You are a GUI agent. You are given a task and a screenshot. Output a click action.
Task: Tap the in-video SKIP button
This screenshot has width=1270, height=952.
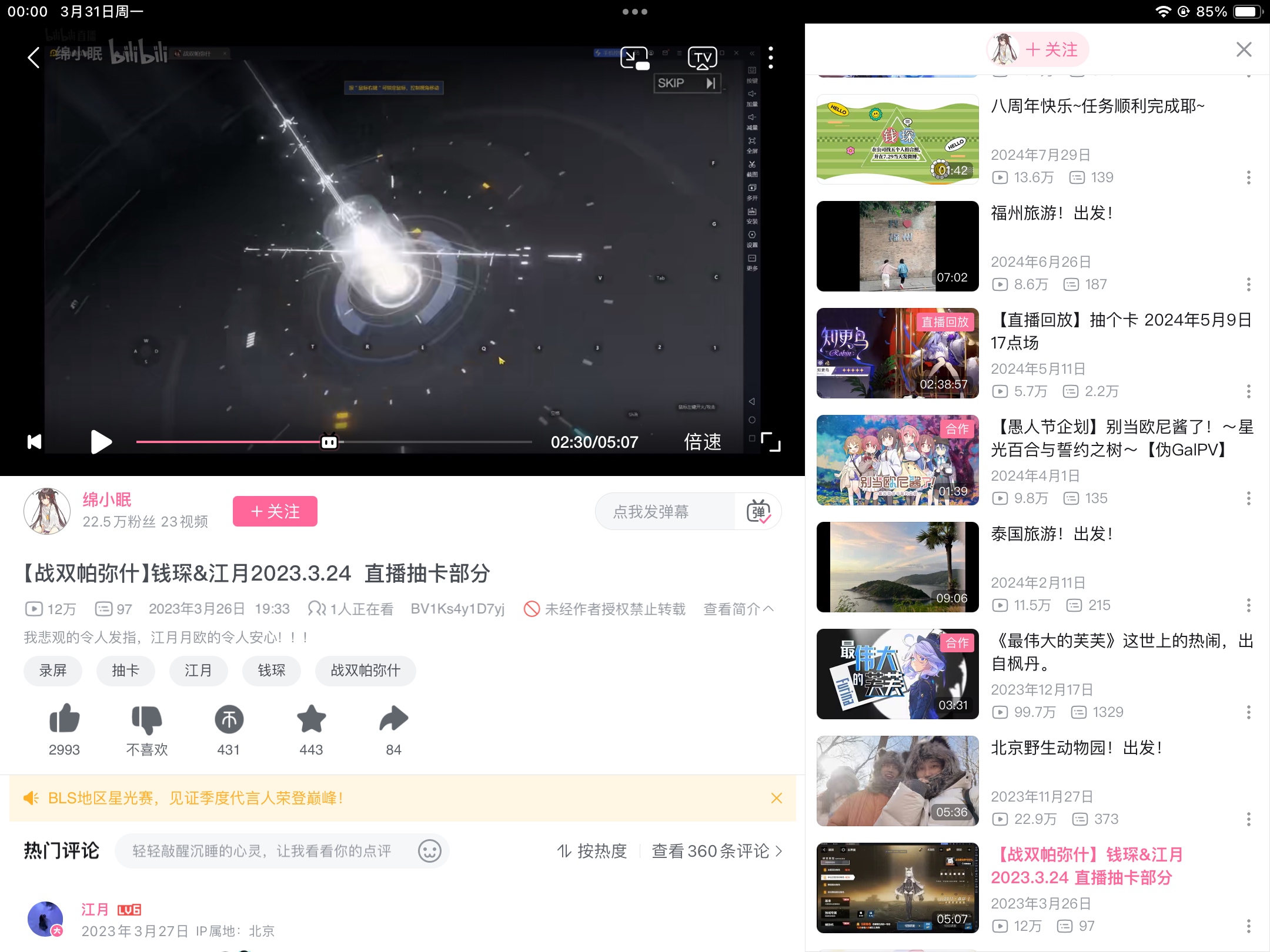pyautogui.click(x=686, y=83)
